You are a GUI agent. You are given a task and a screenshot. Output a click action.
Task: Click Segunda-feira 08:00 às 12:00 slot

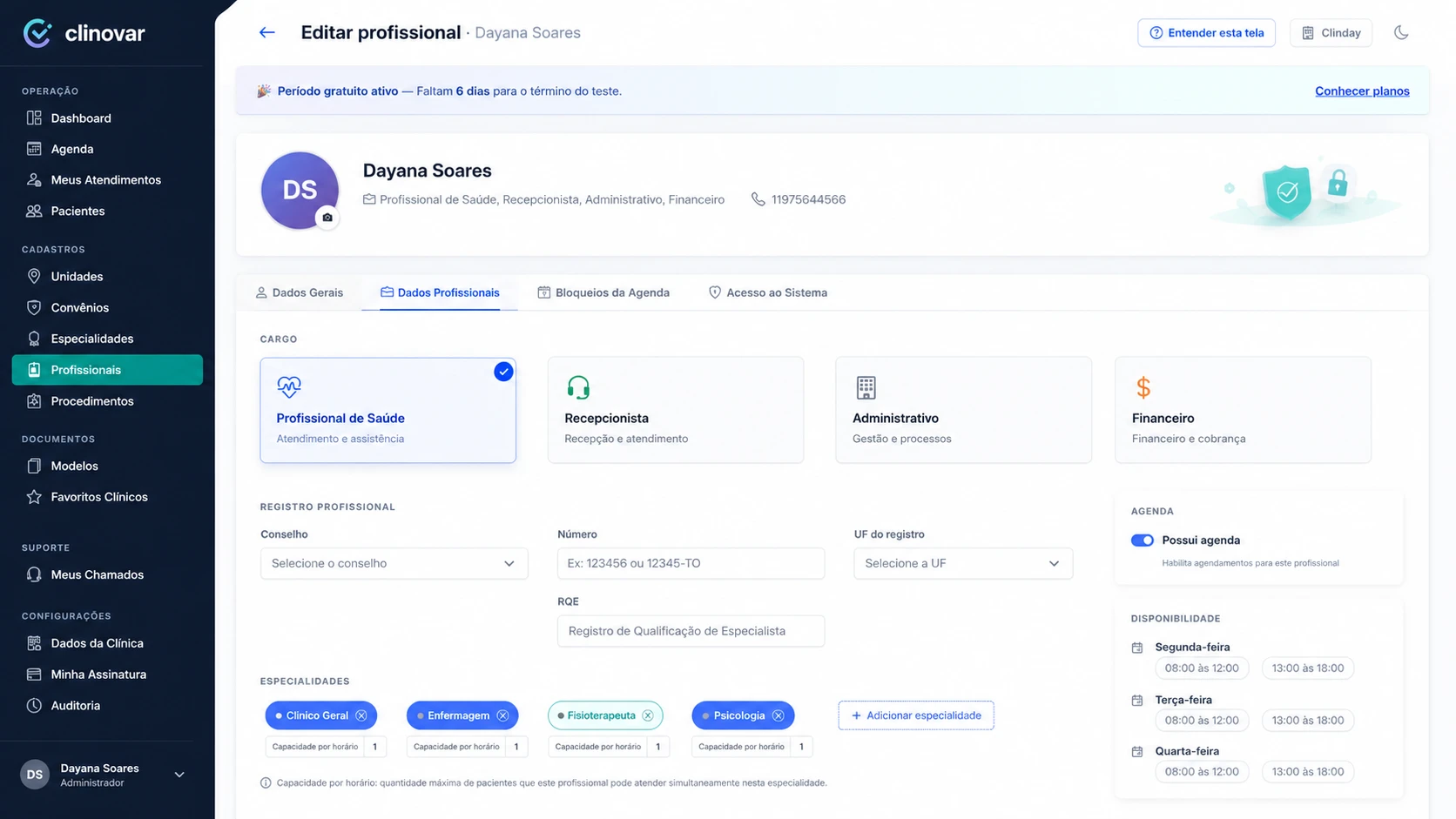1202,668
